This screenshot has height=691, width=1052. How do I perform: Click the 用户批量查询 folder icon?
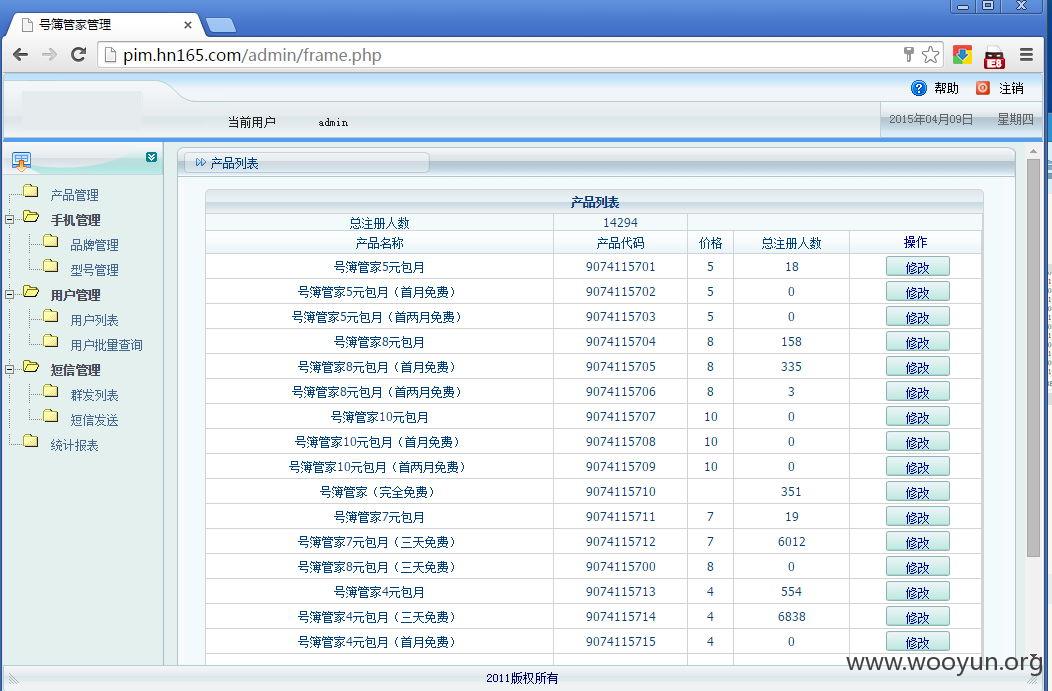point(51,341)
